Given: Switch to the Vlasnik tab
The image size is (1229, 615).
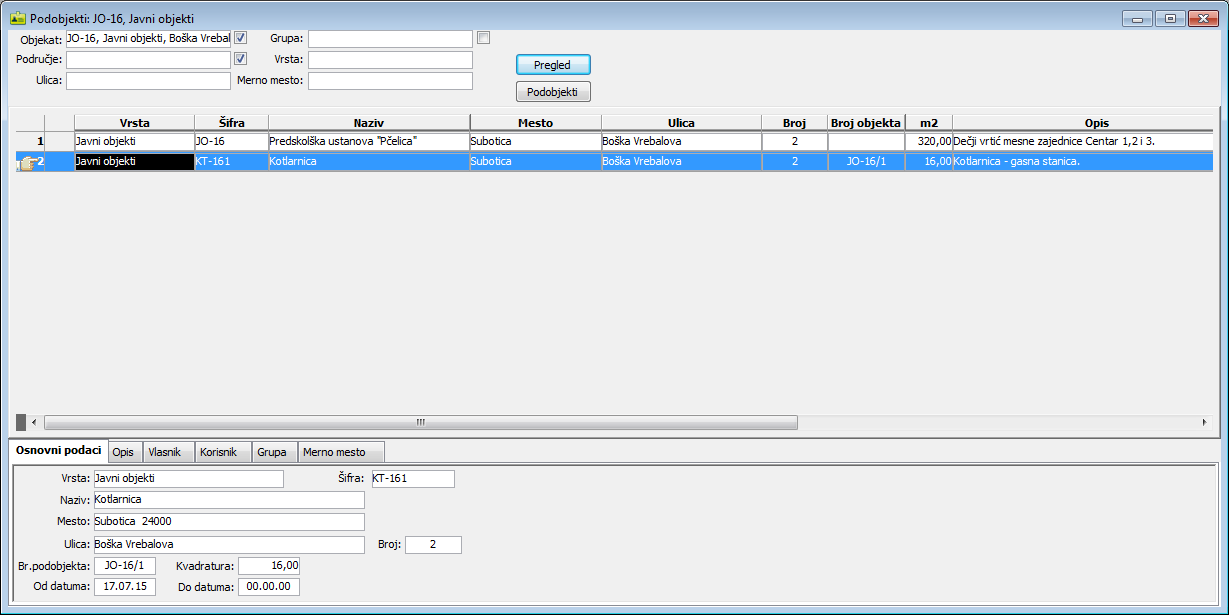Looking at the screenshot, I should pyautogui.click(x=165, y=452).
